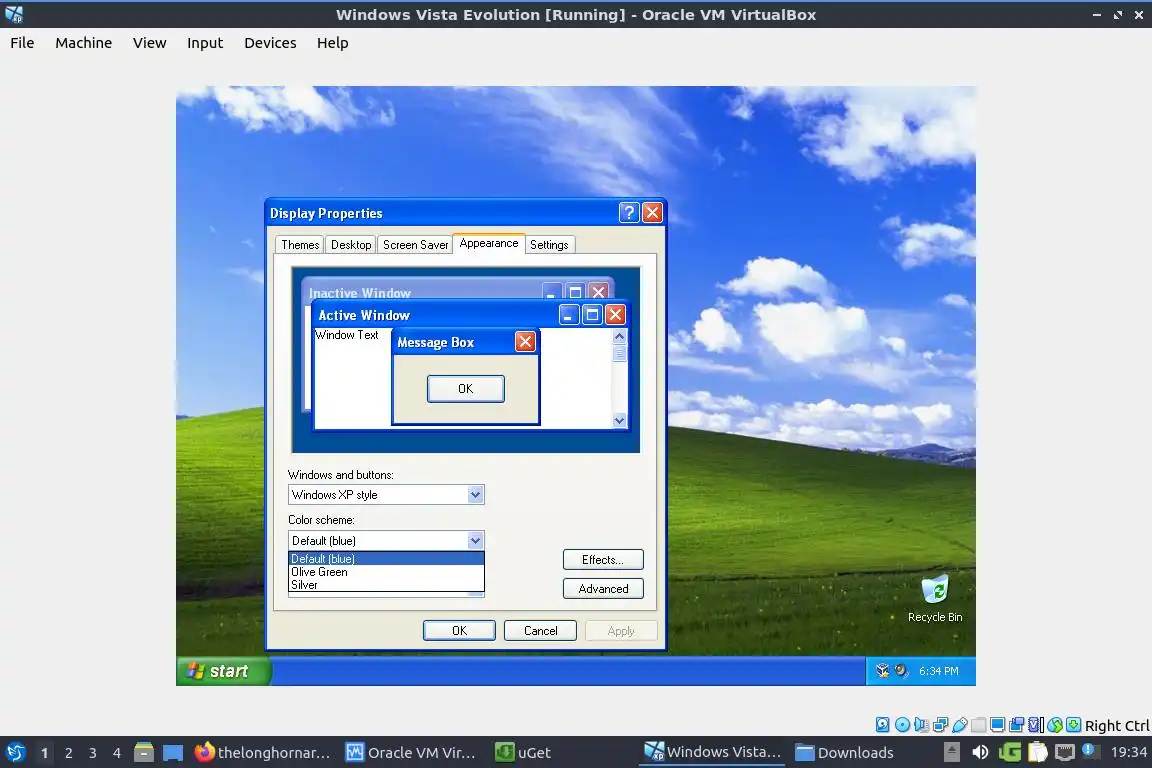This screenshot has width=1152, height=768.
Task: Click the Effects... button
Action: (603, 559)
